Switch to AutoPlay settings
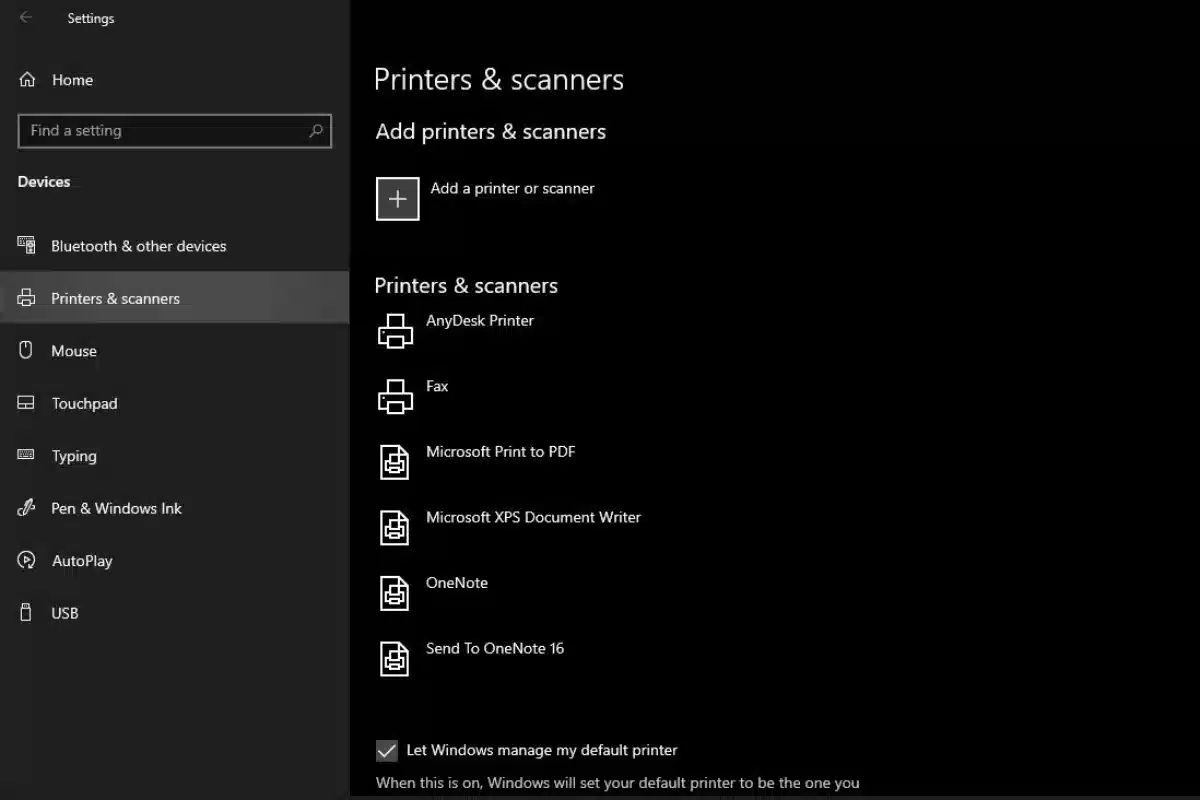Image resolution: width=1200 pixels, height=800 pixels. tap(82, 561)
